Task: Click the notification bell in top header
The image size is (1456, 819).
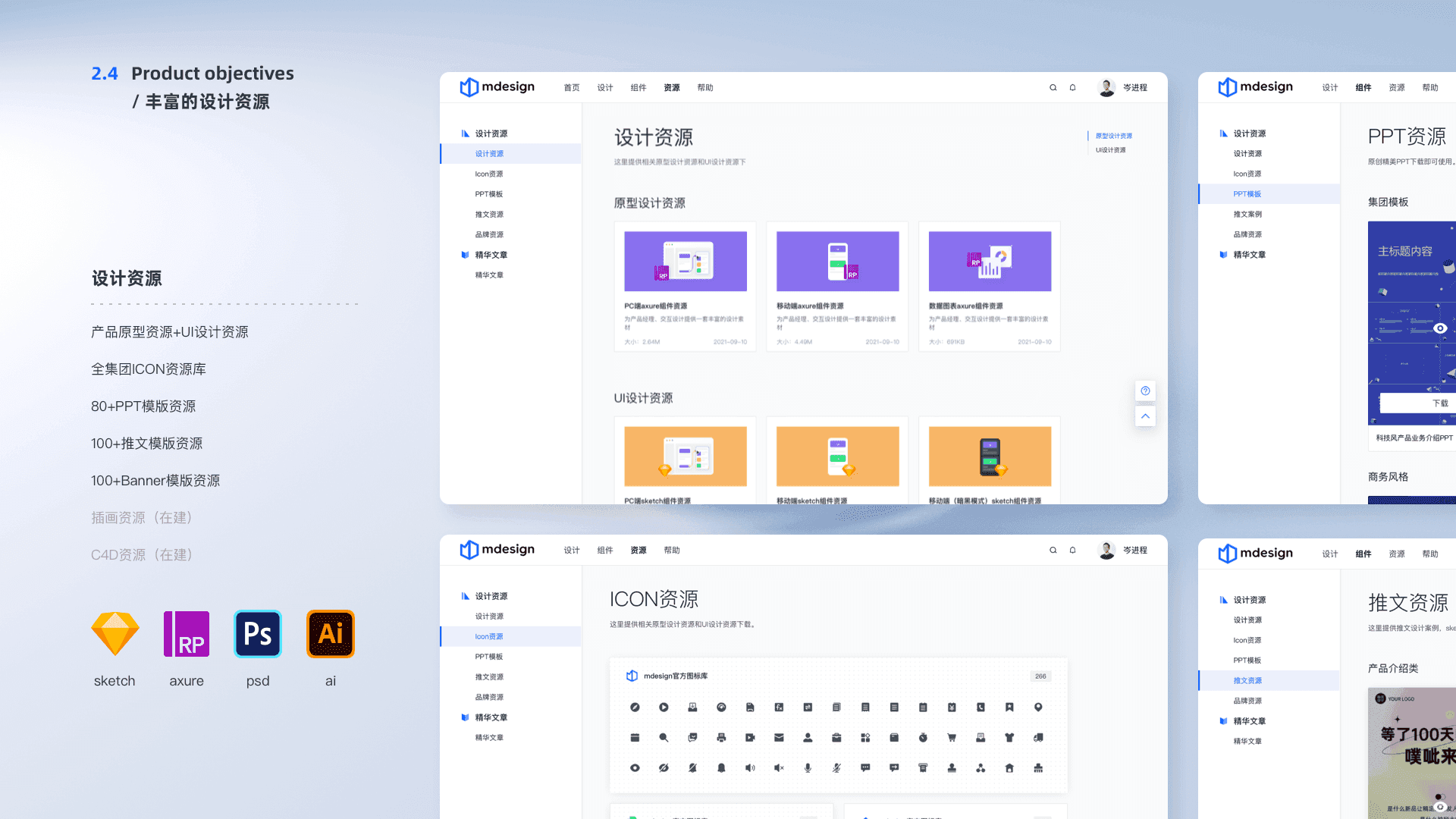Action: [x=1072, y=88]
